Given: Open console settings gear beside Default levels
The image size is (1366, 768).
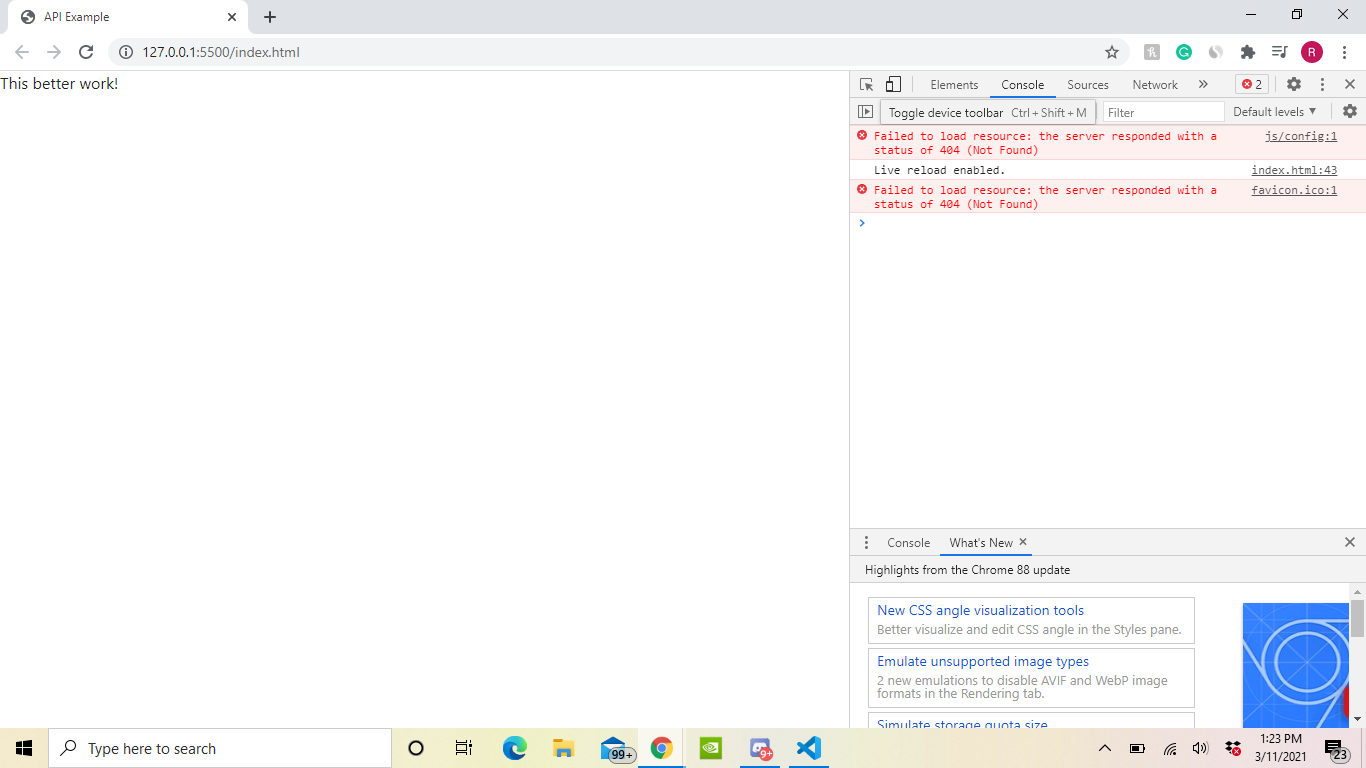Looking at the screenshot, I should coord(1350,111).
